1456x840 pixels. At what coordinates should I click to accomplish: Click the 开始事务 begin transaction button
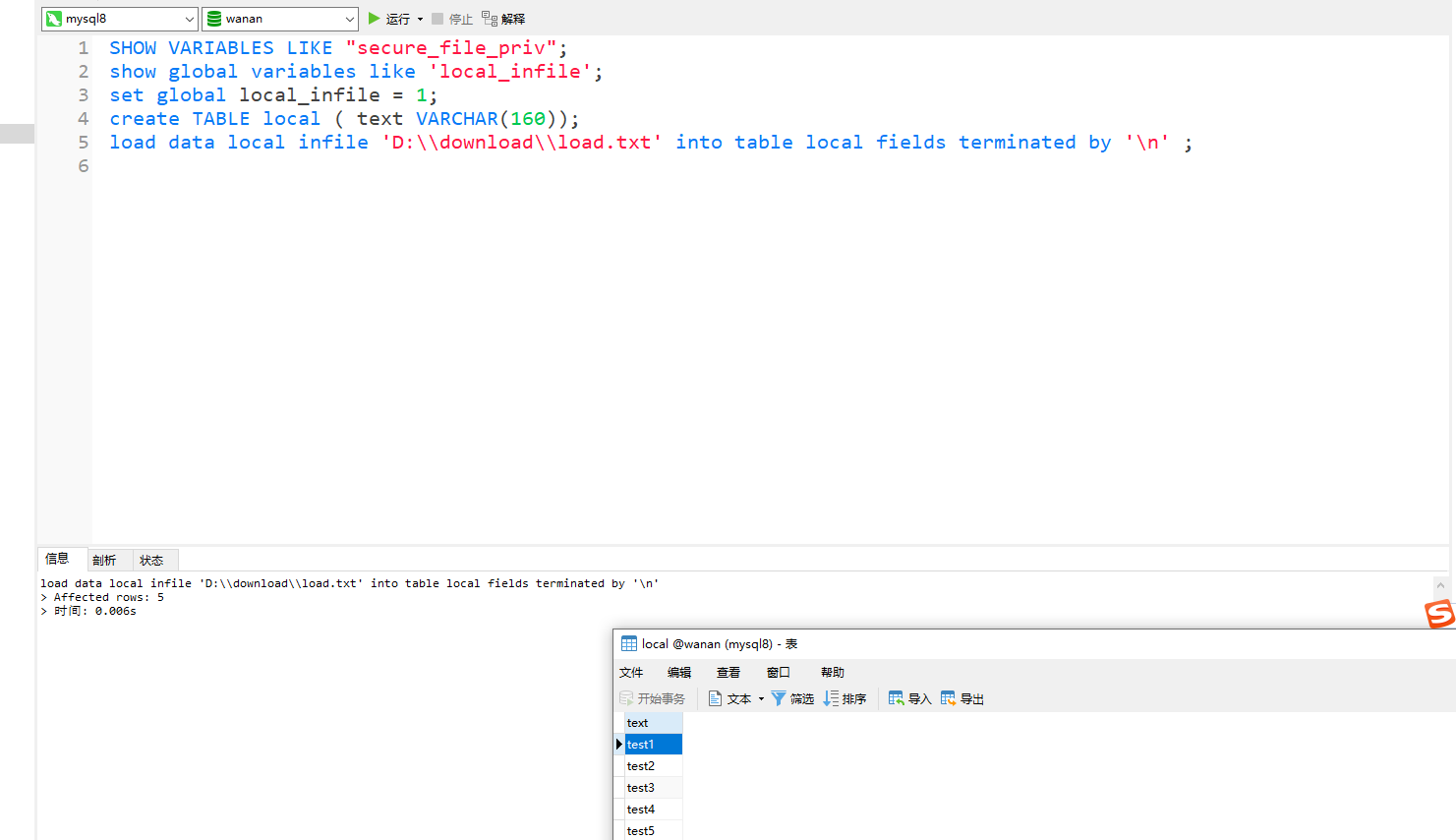point(653,698)
